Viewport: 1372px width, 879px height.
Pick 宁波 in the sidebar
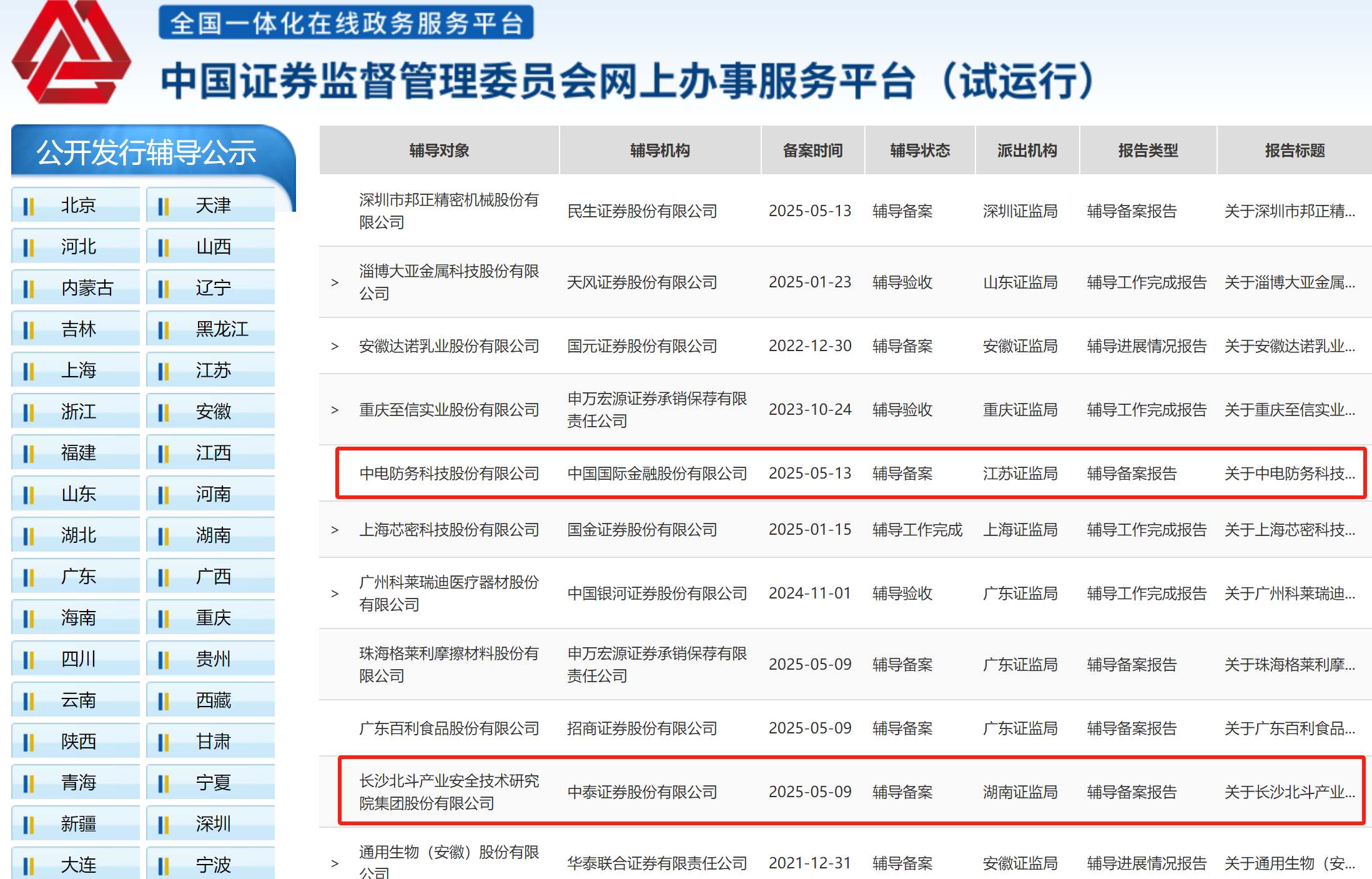210,863
